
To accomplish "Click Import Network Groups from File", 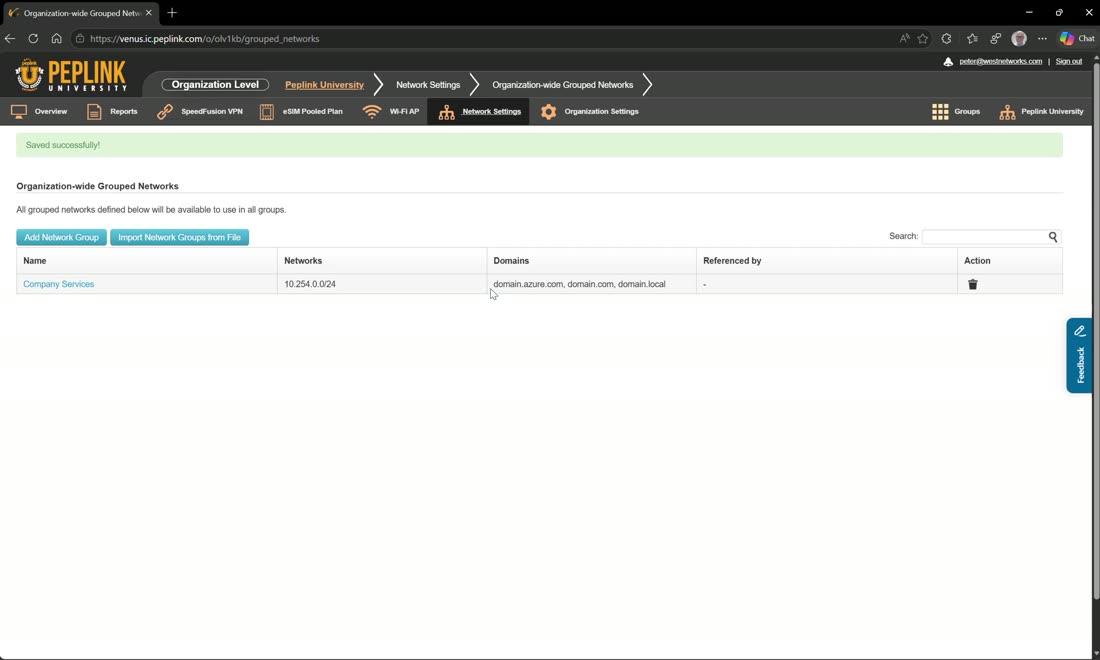I will coord(180,237).
